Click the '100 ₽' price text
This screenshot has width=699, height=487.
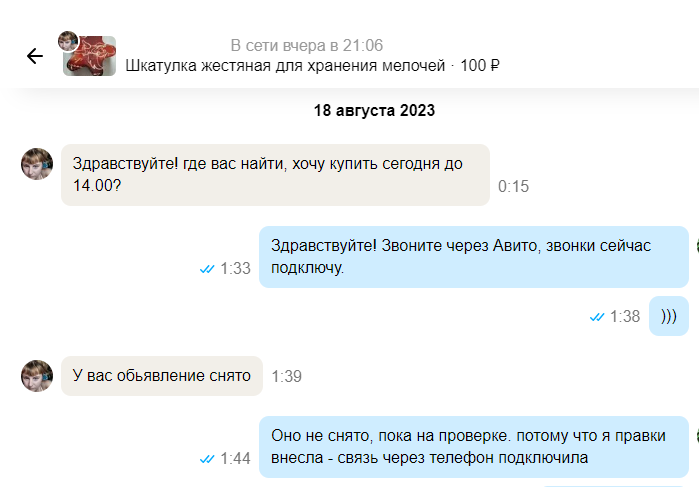point(480,66)
